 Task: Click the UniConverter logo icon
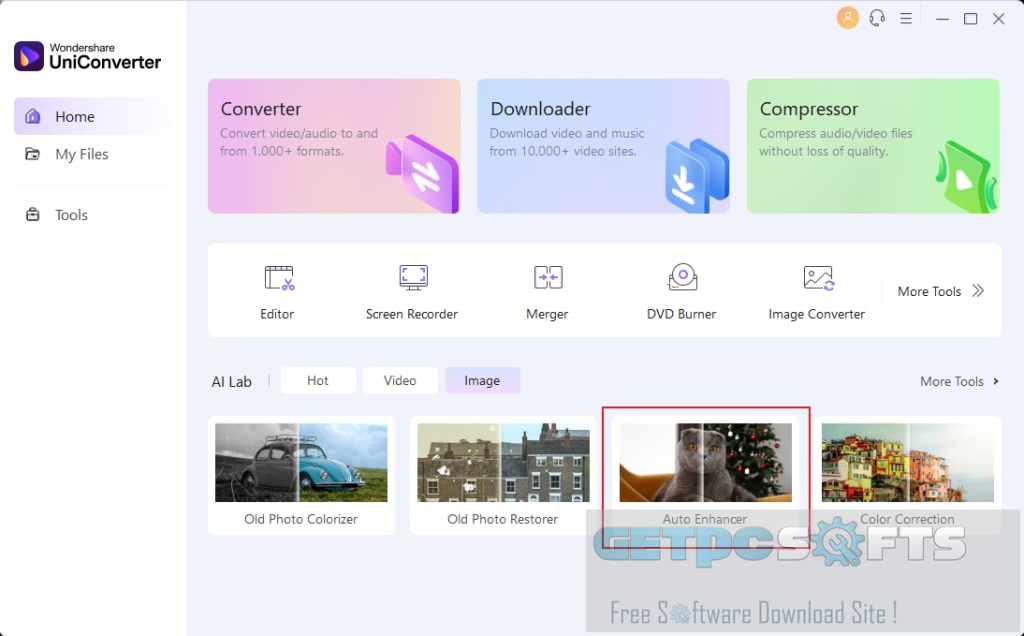[x=29, y=56]
